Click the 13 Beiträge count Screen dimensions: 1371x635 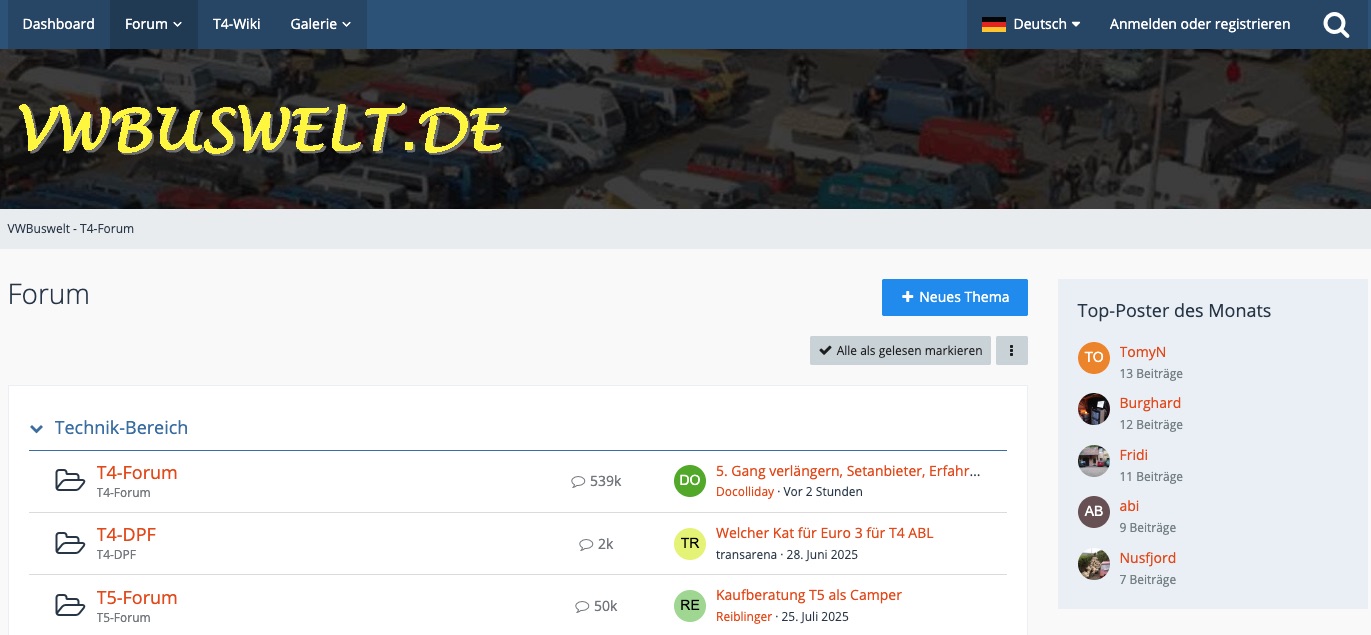click(1151, 374)
